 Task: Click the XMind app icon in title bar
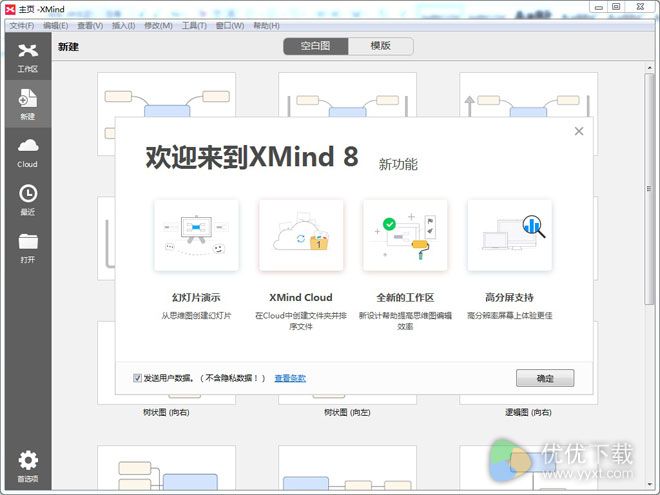coord(10,9)
